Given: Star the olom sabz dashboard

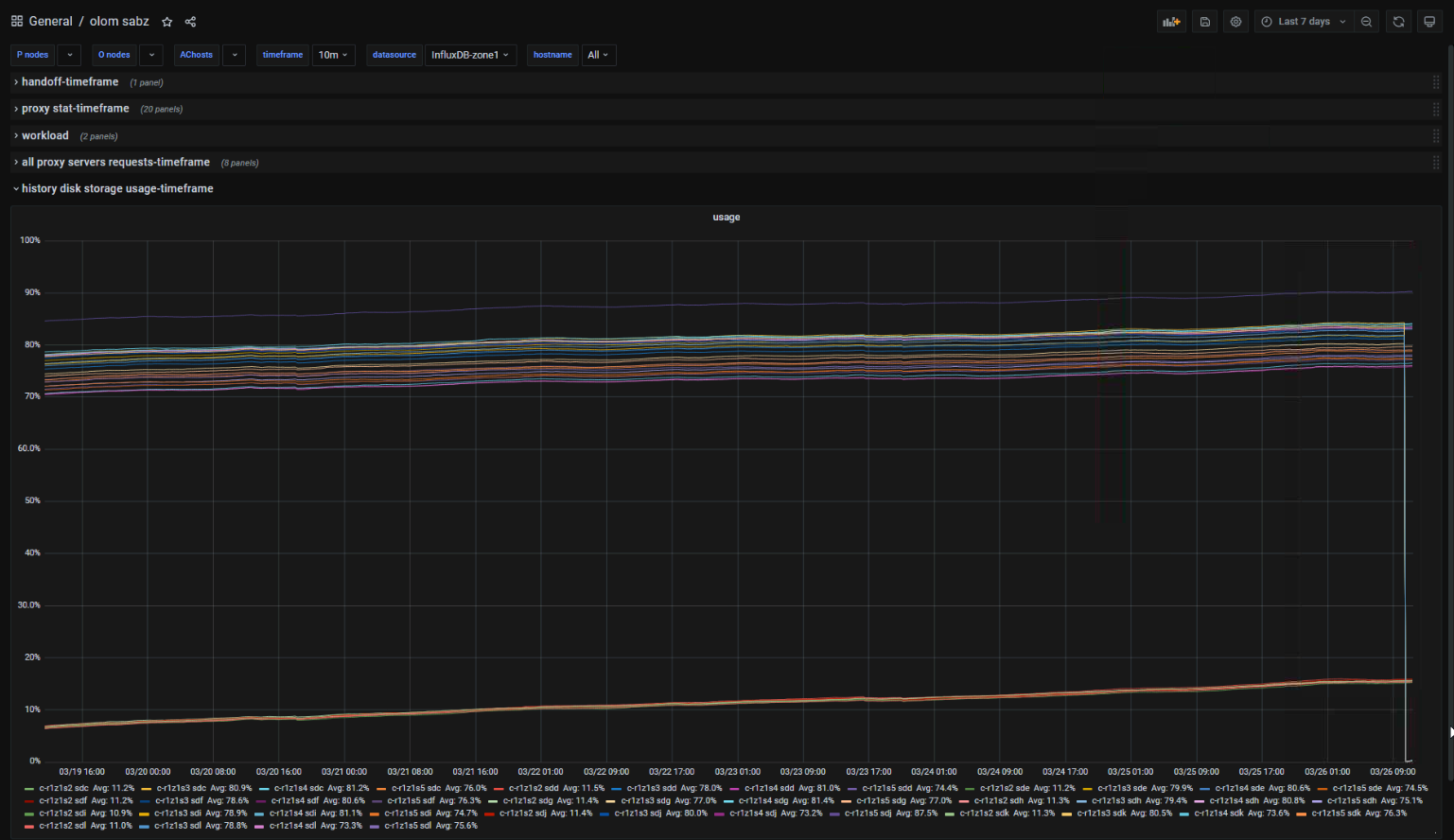Looking at the screenshot, I should pyautogui.click(x=167, y=22).
